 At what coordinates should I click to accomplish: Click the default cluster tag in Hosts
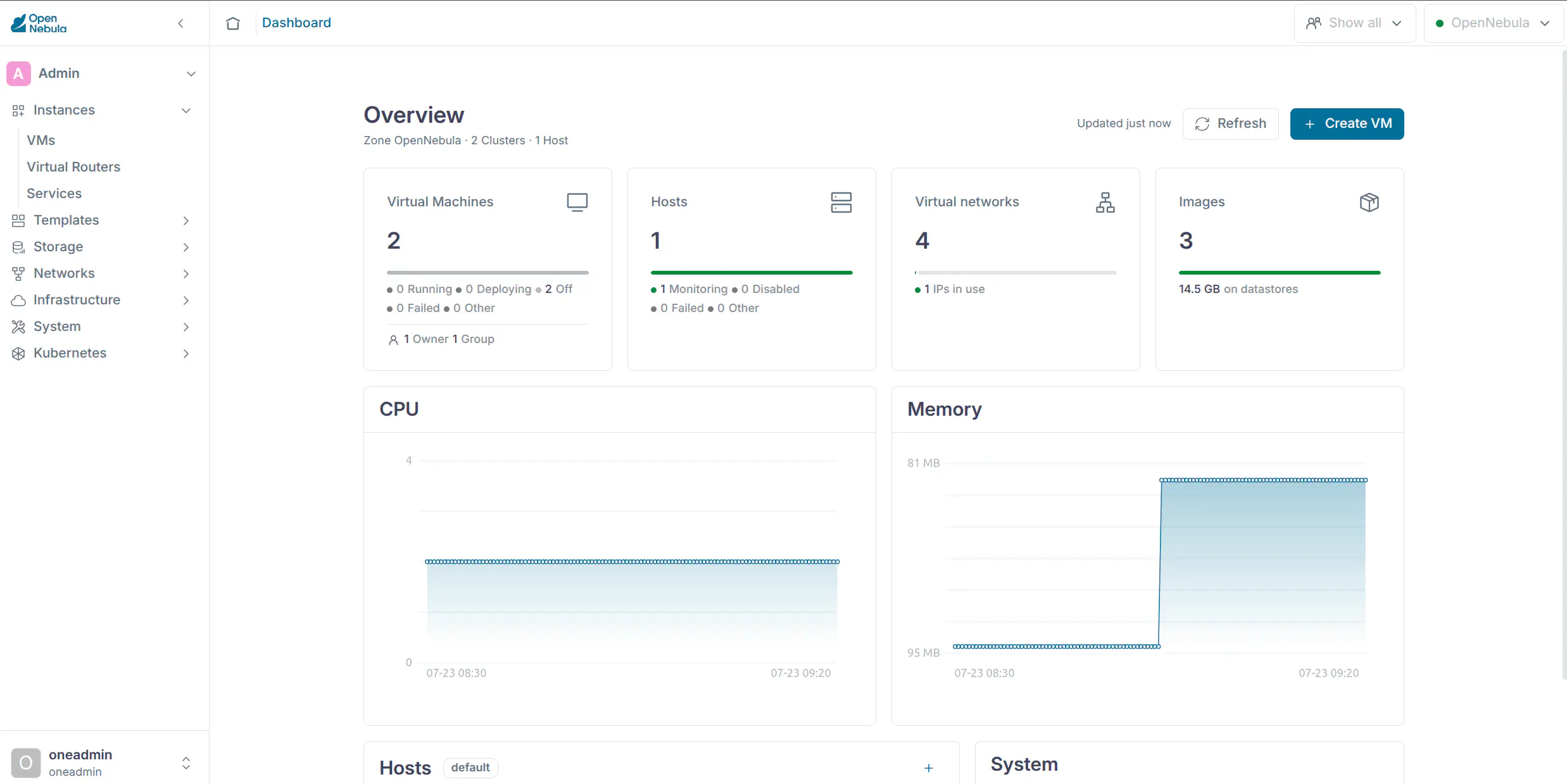click(x=470, y=768)
